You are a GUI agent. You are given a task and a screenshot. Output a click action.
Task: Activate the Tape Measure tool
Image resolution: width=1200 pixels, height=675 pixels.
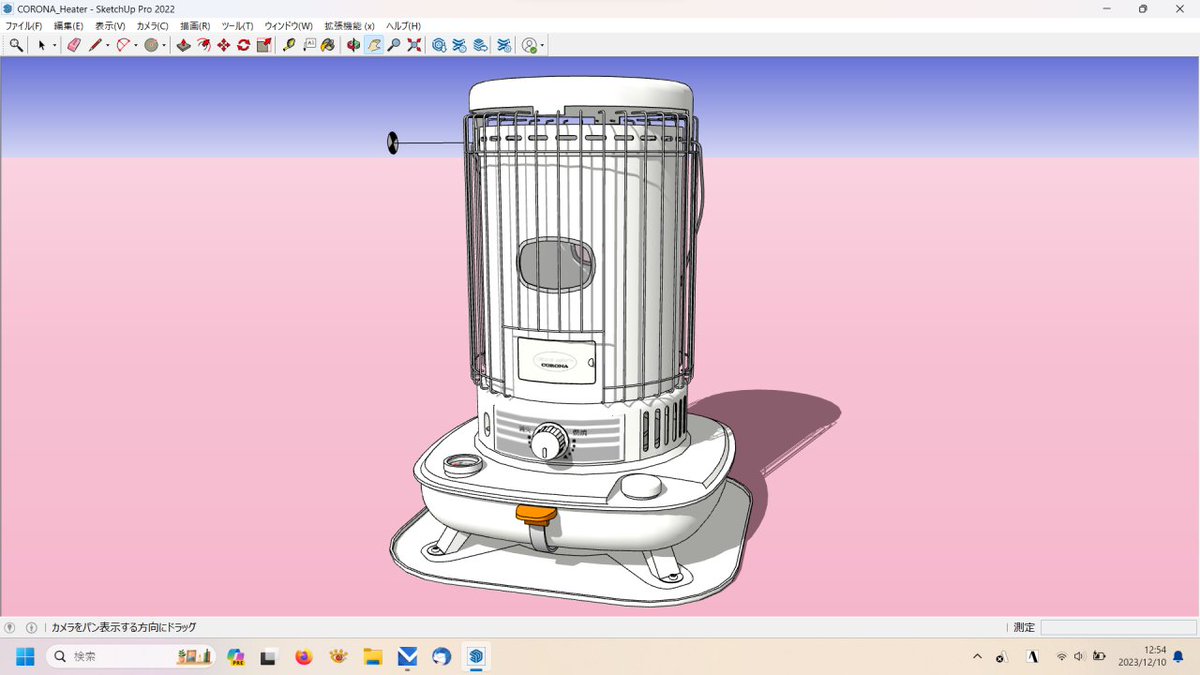tap(289, 45)
